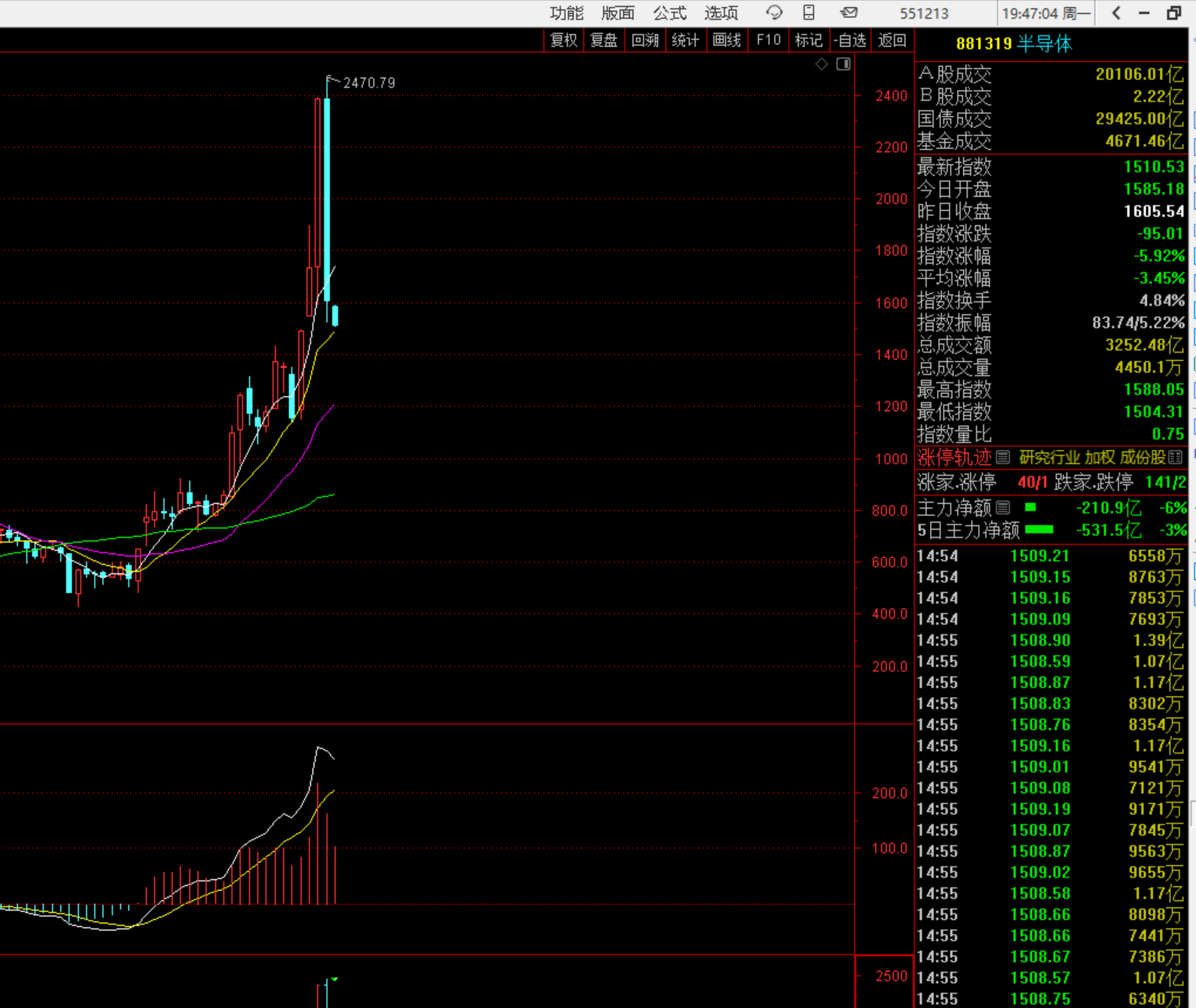Click the mobile phone icon in top bar
Viewport: 1196px width, 1008px height.
(x=809, y=13)
